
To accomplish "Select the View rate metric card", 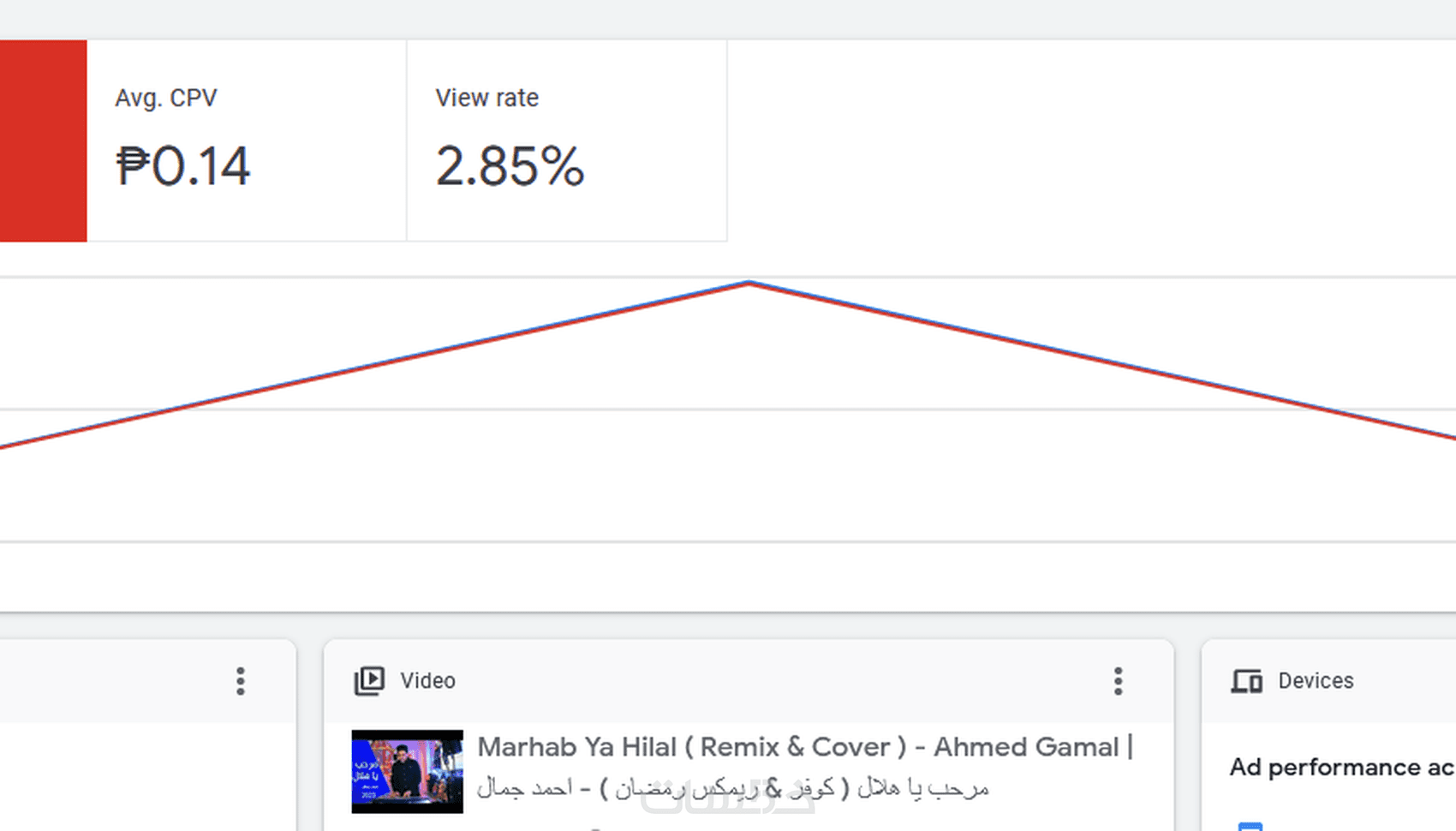I will pos(566,140).
